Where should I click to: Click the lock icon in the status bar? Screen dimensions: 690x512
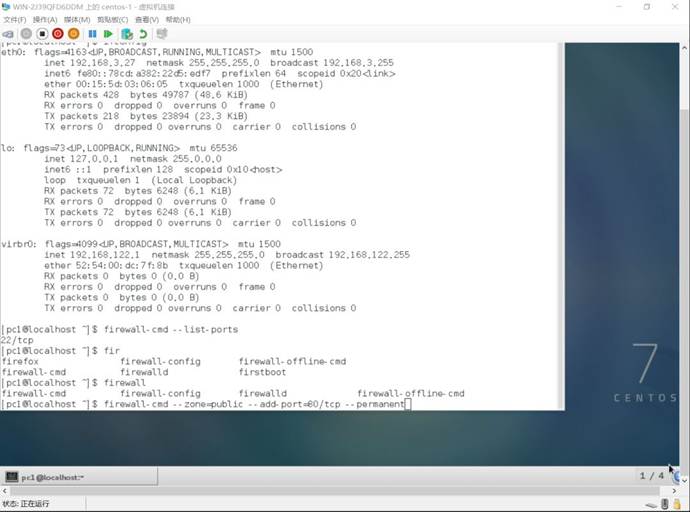click(x=677, y=504)
